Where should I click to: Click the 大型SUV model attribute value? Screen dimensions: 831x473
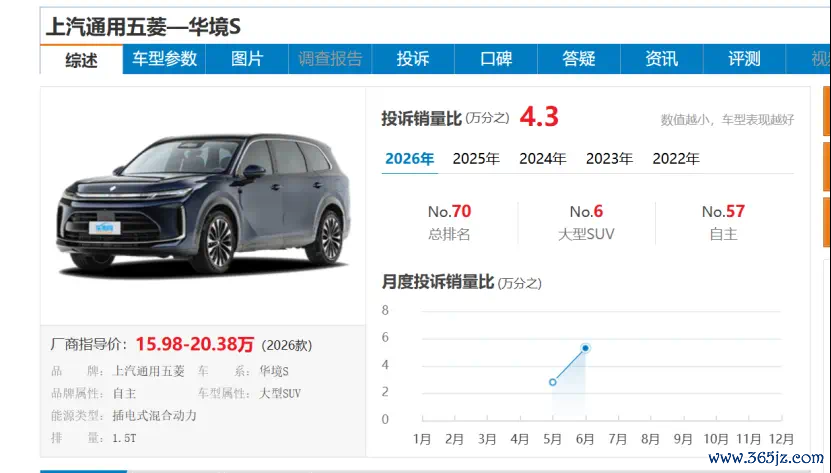[x=280, y=393]
